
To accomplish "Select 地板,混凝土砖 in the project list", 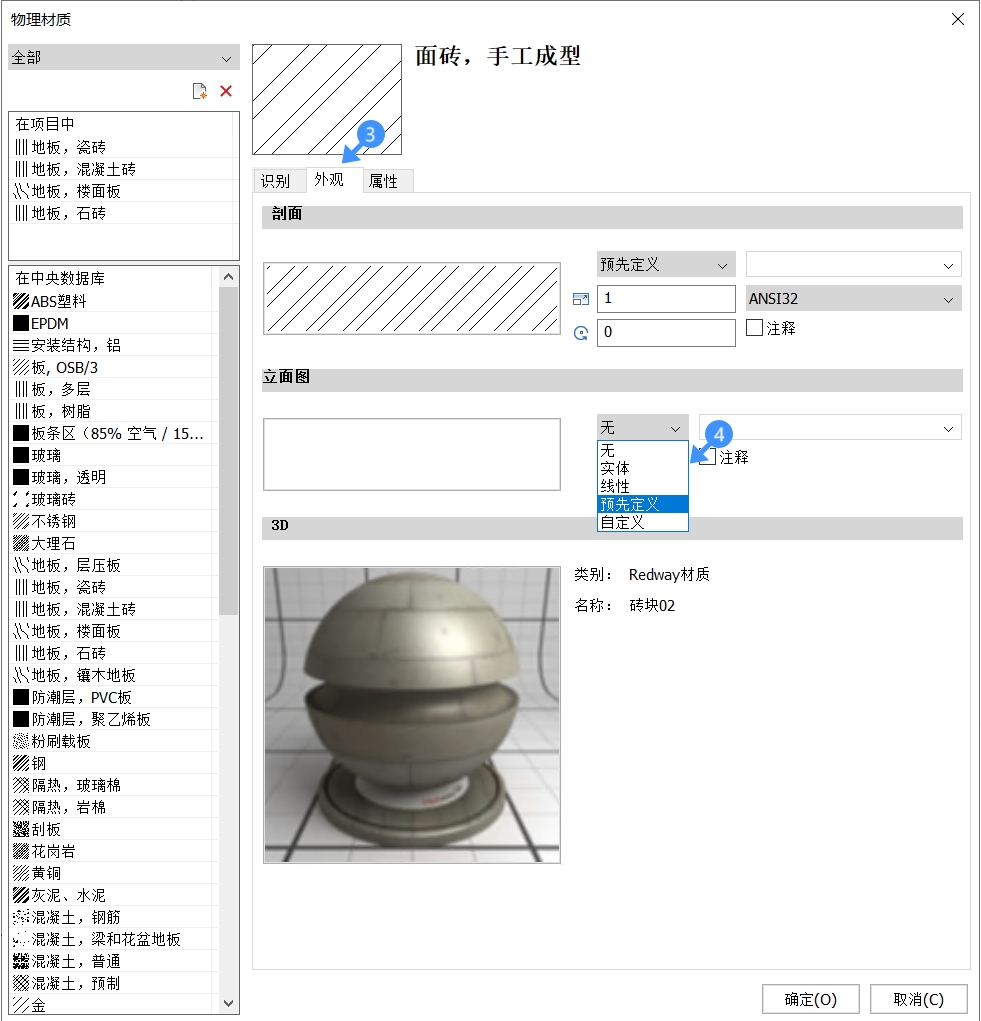I will pos(122,169).
